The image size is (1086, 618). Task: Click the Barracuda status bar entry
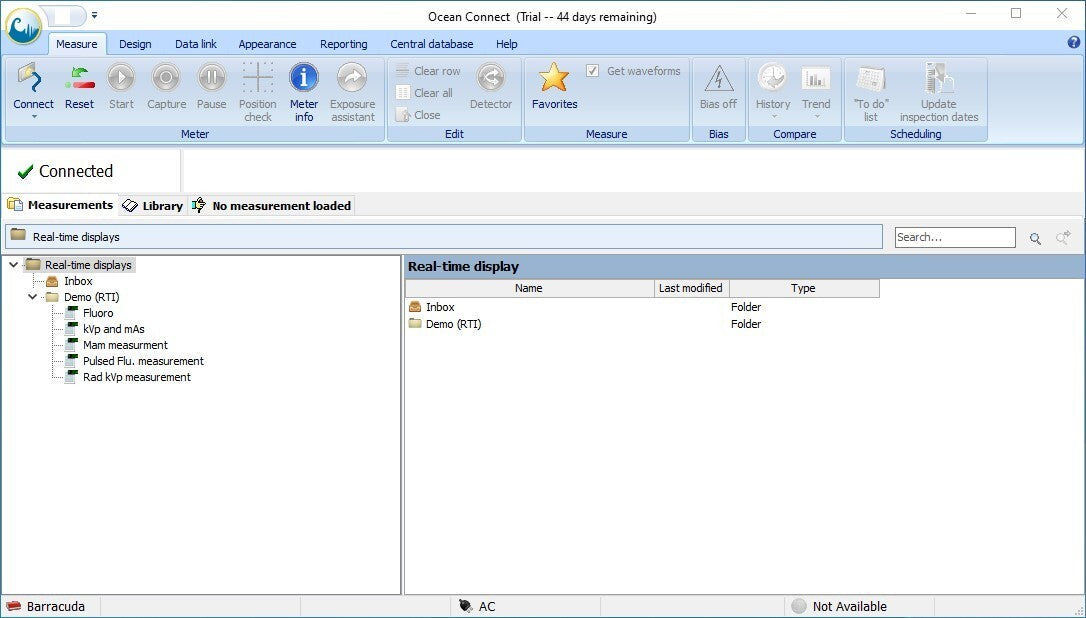pos(46,606)
